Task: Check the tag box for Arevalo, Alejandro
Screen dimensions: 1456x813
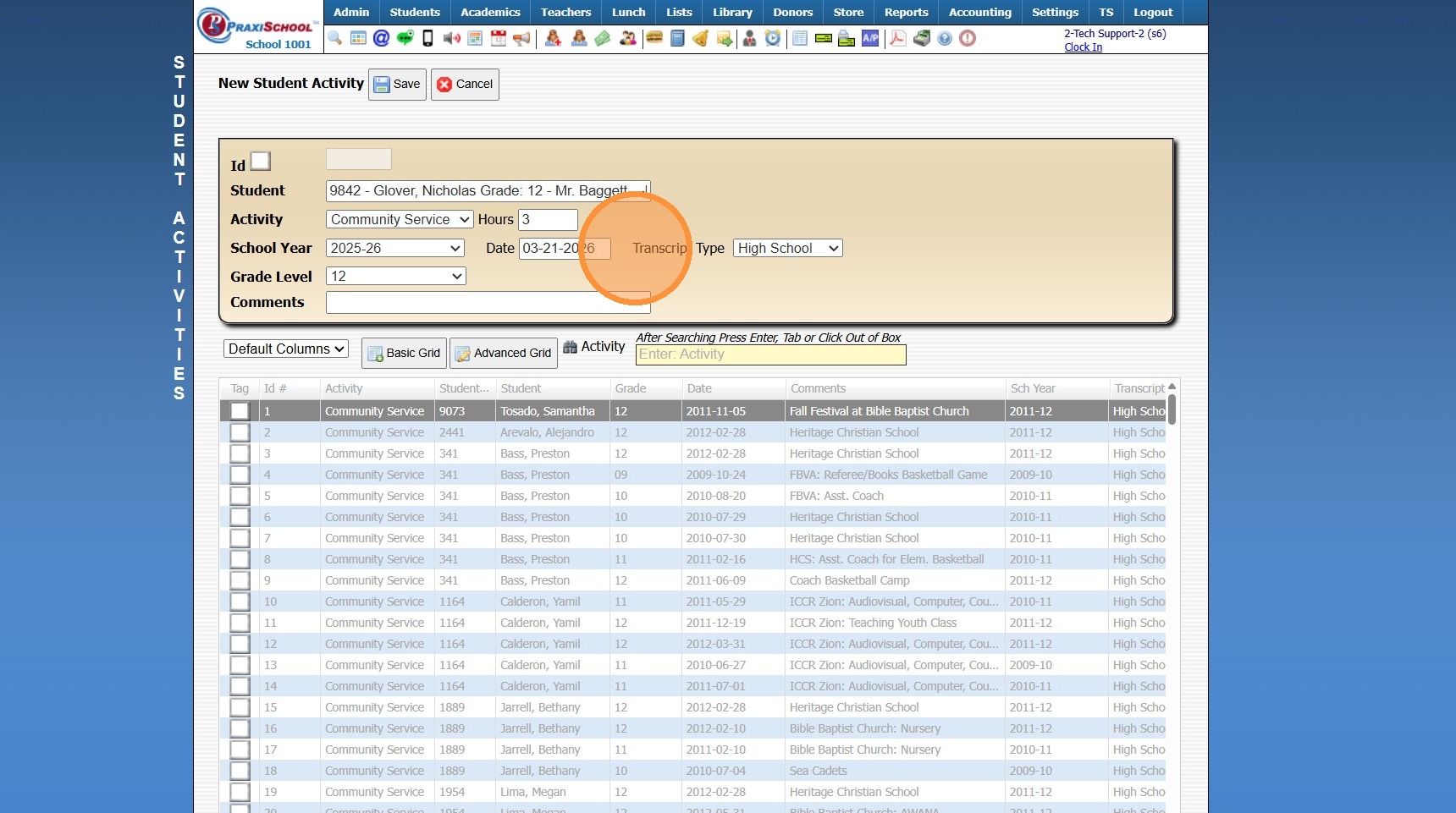Action: coord(240,432)
